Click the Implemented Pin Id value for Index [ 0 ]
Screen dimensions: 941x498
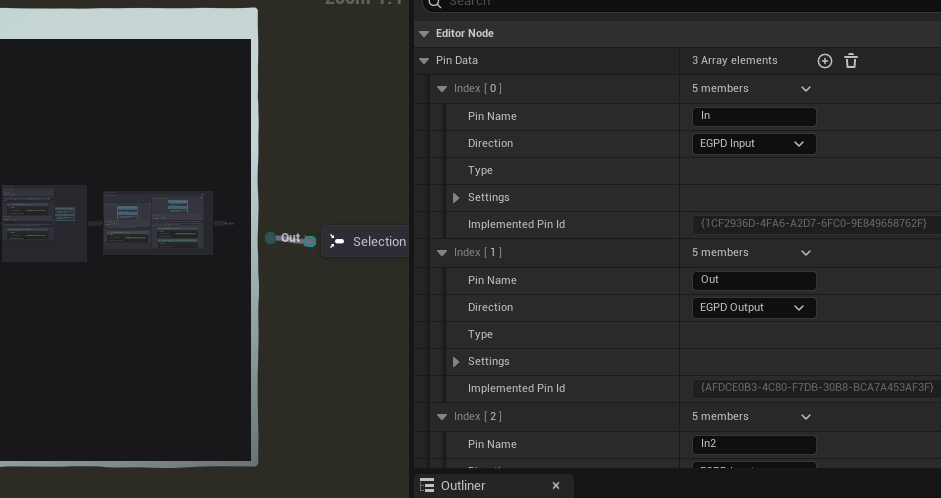point(813,224)
